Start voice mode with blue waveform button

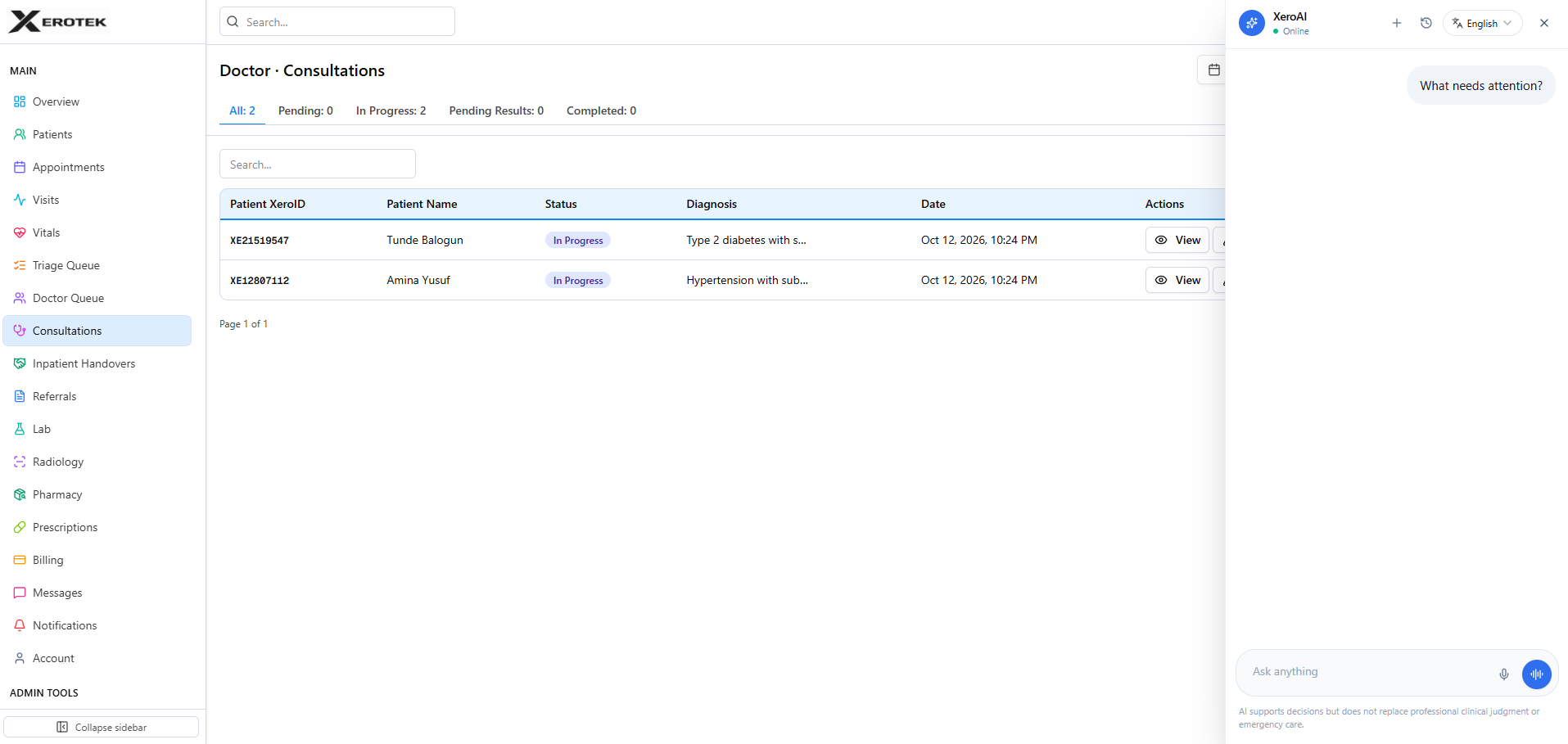(x=1537, y=674)
